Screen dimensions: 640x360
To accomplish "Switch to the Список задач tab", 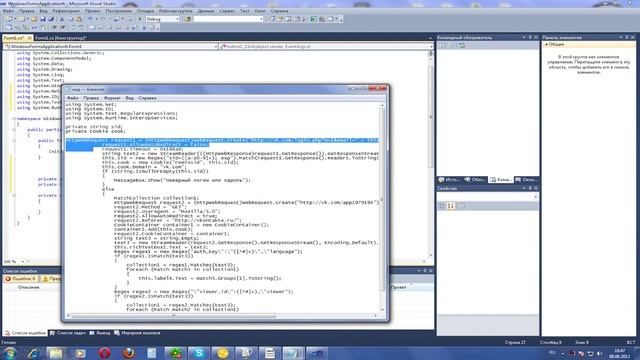I will [x=68, y=333].
